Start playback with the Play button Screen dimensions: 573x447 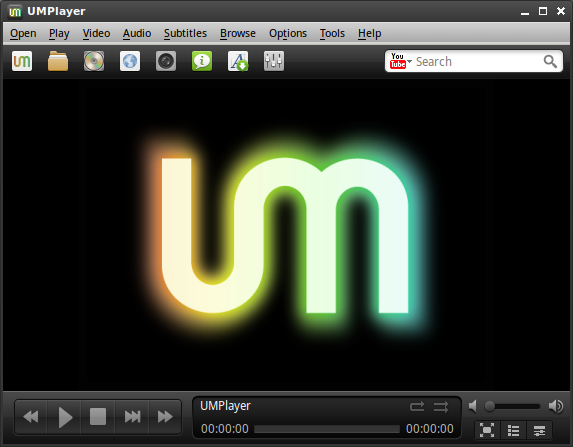pos(65,417)
